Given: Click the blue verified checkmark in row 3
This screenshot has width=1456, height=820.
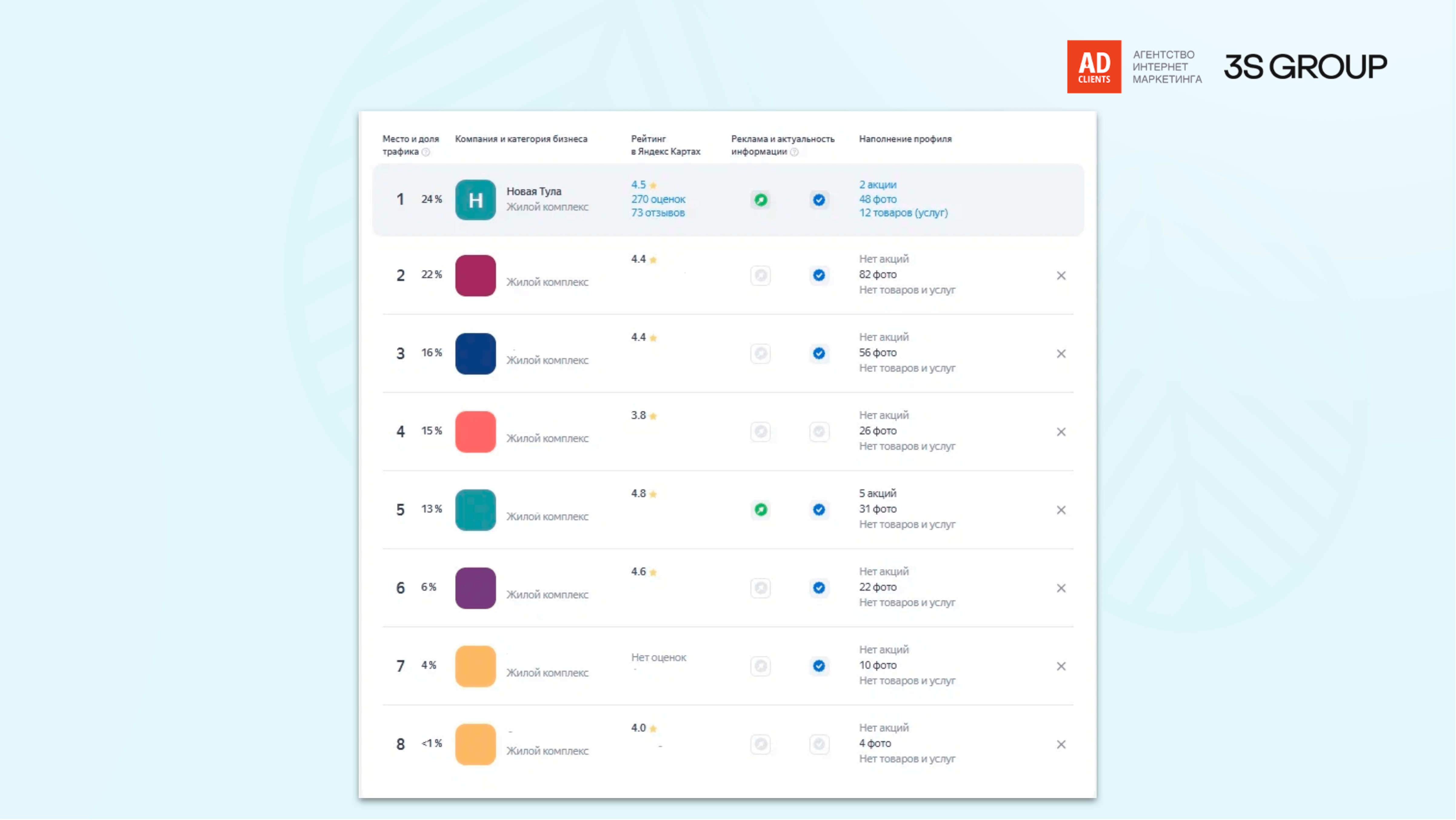Looking at the screenshot, I should [x=819, y=354].
